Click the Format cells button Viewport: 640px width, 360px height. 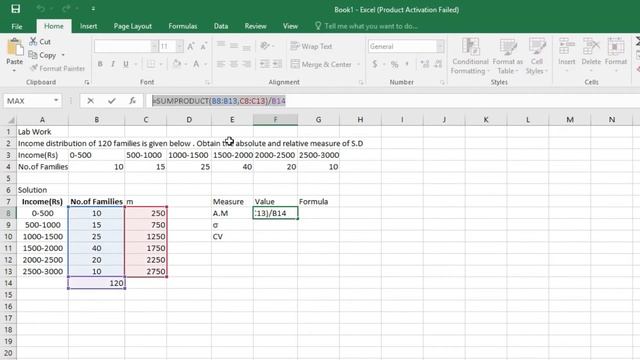point(616,55)
